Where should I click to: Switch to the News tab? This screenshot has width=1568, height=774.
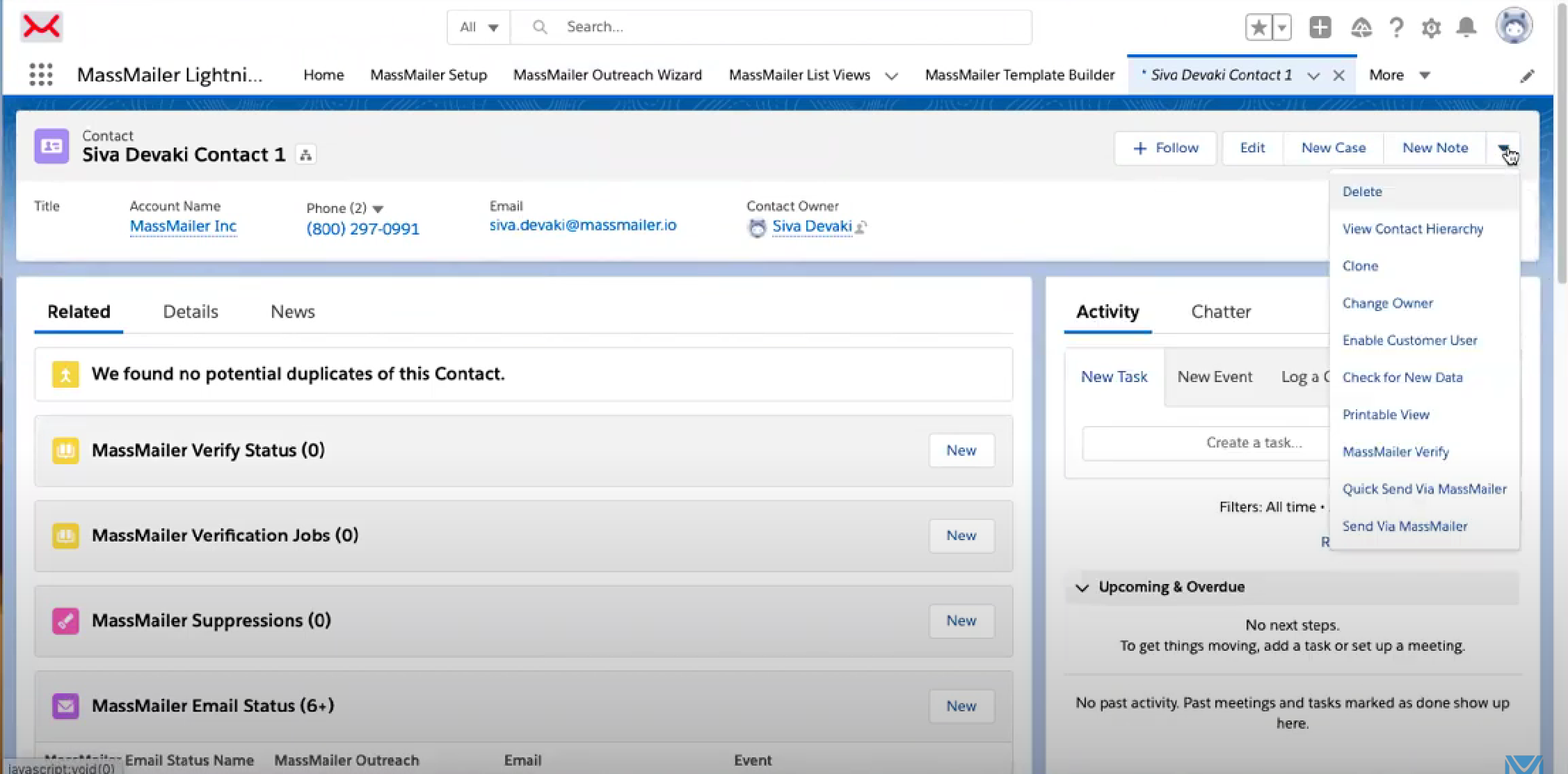click(293, 312)
